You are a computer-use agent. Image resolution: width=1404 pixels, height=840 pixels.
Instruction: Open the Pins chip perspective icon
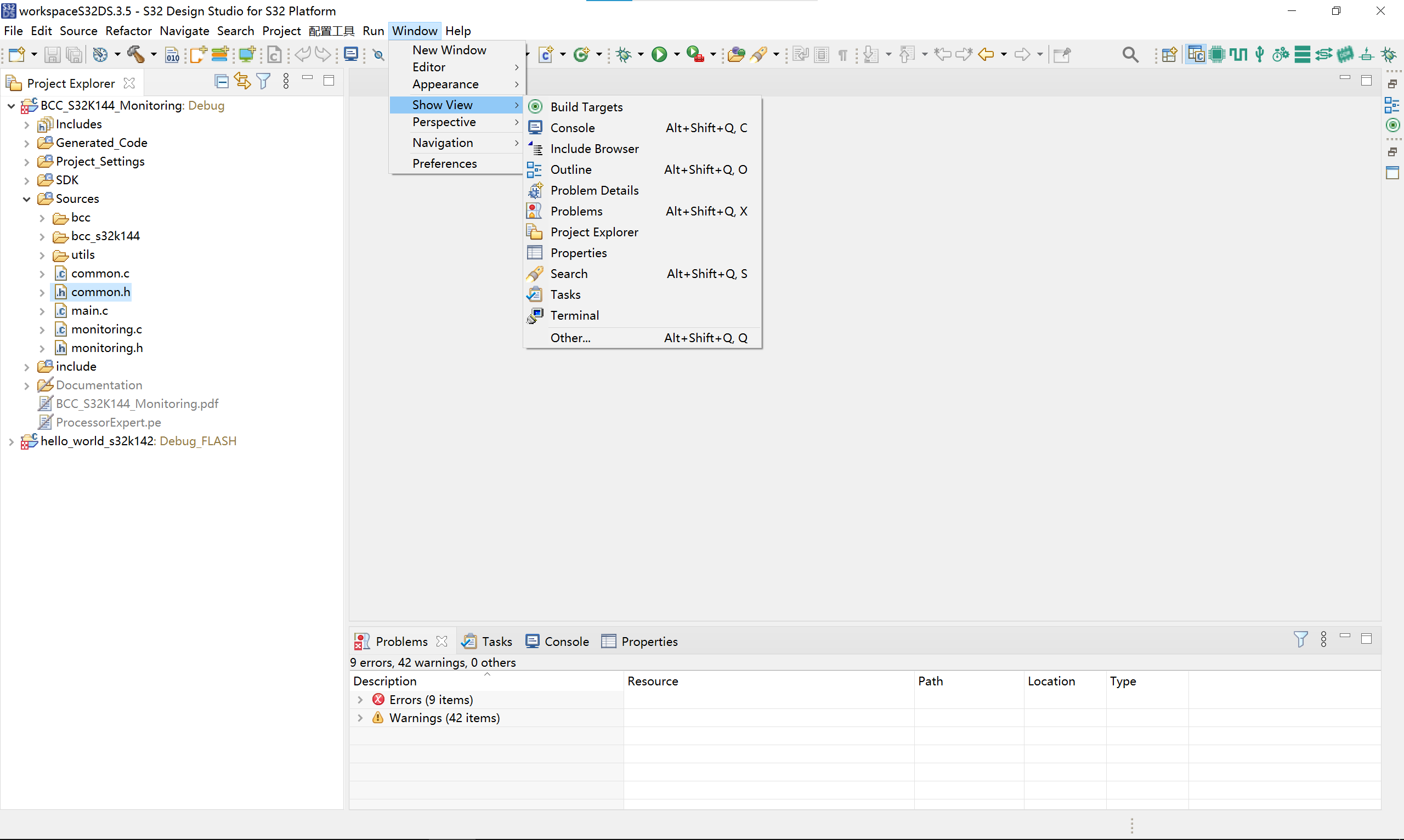tap(1216, 54)
